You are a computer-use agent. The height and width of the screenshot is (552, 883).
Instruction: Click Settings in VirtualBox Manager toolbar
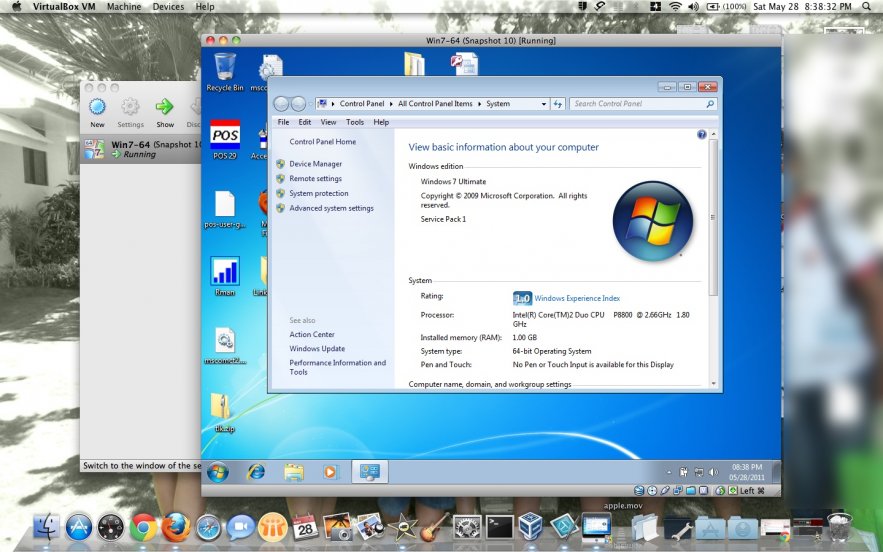point(130,113)
